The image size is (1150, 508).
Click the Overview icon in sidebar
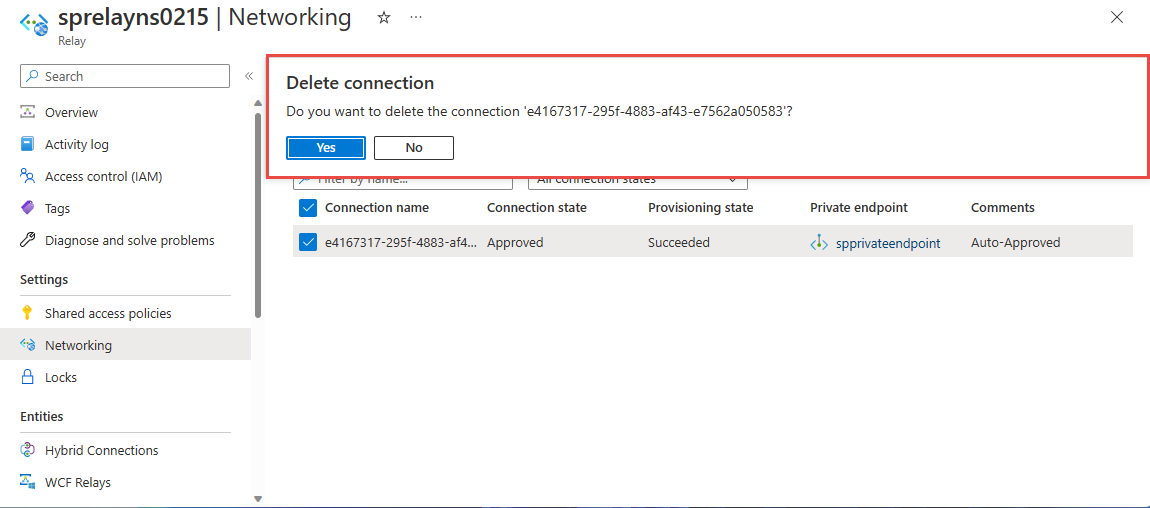[x=28, y=112]
